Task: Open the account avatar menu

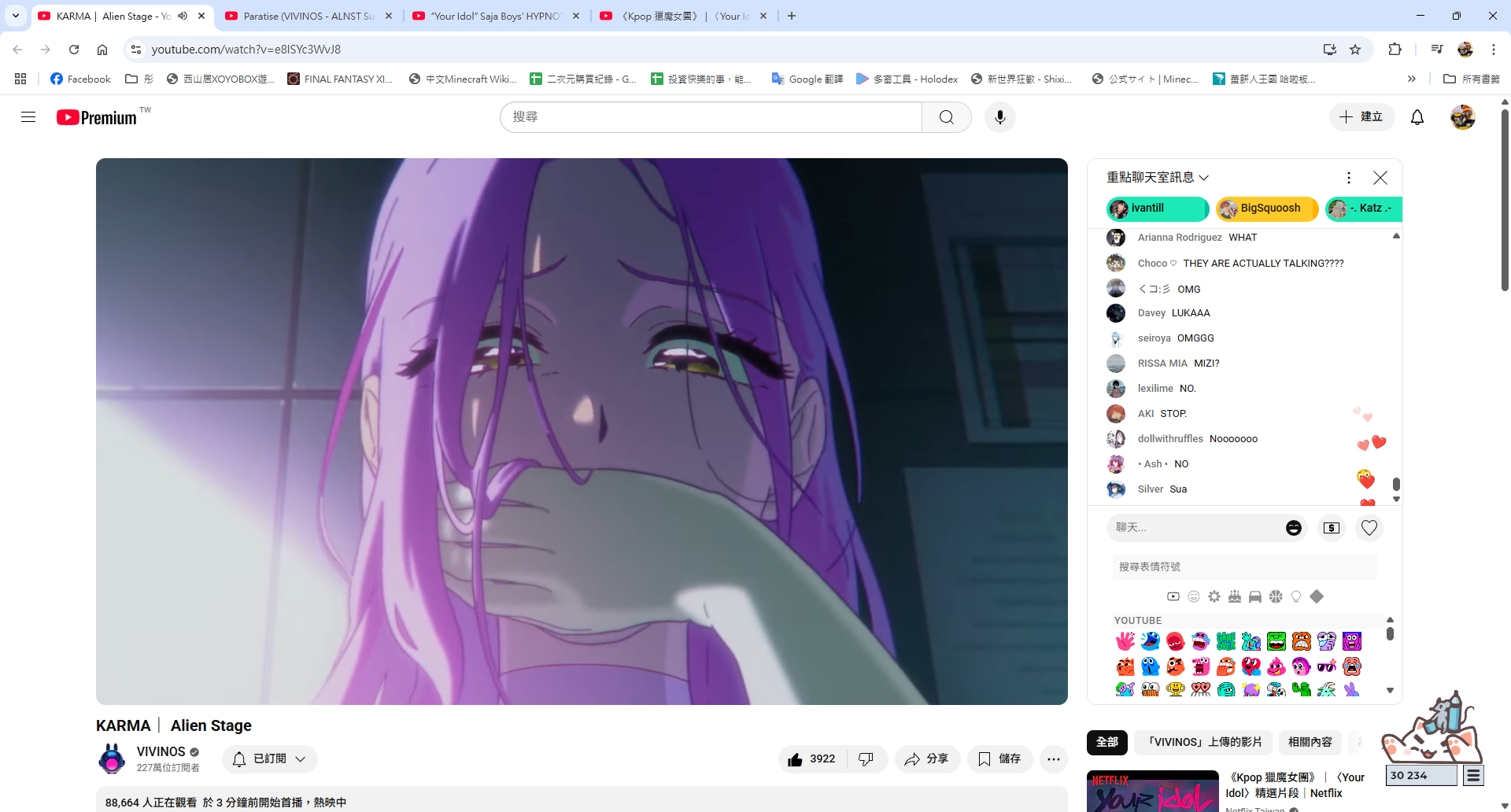Action: (x=1463, y=117)
